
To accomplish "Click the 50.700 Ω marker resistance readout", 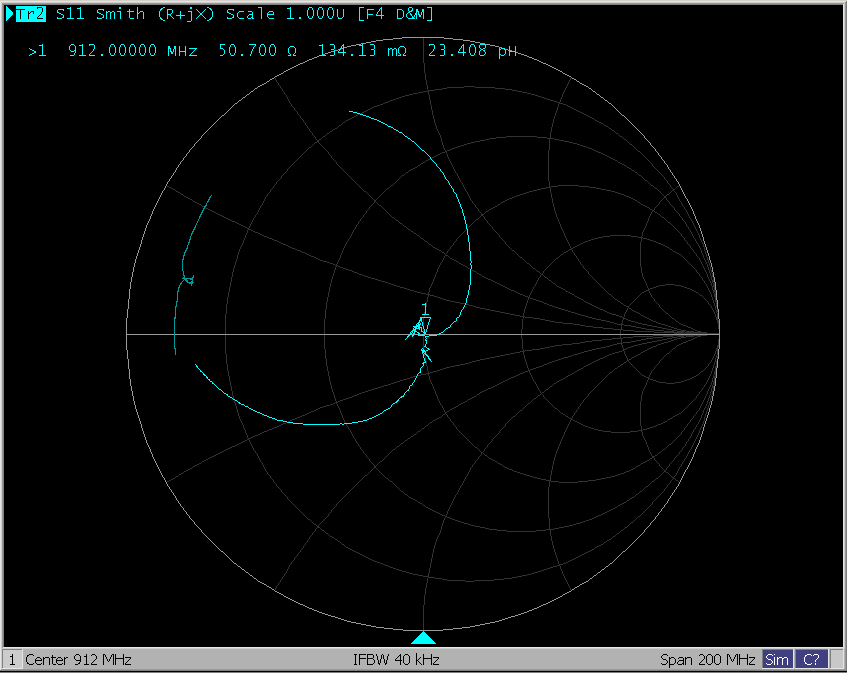I will coord(257,51).
